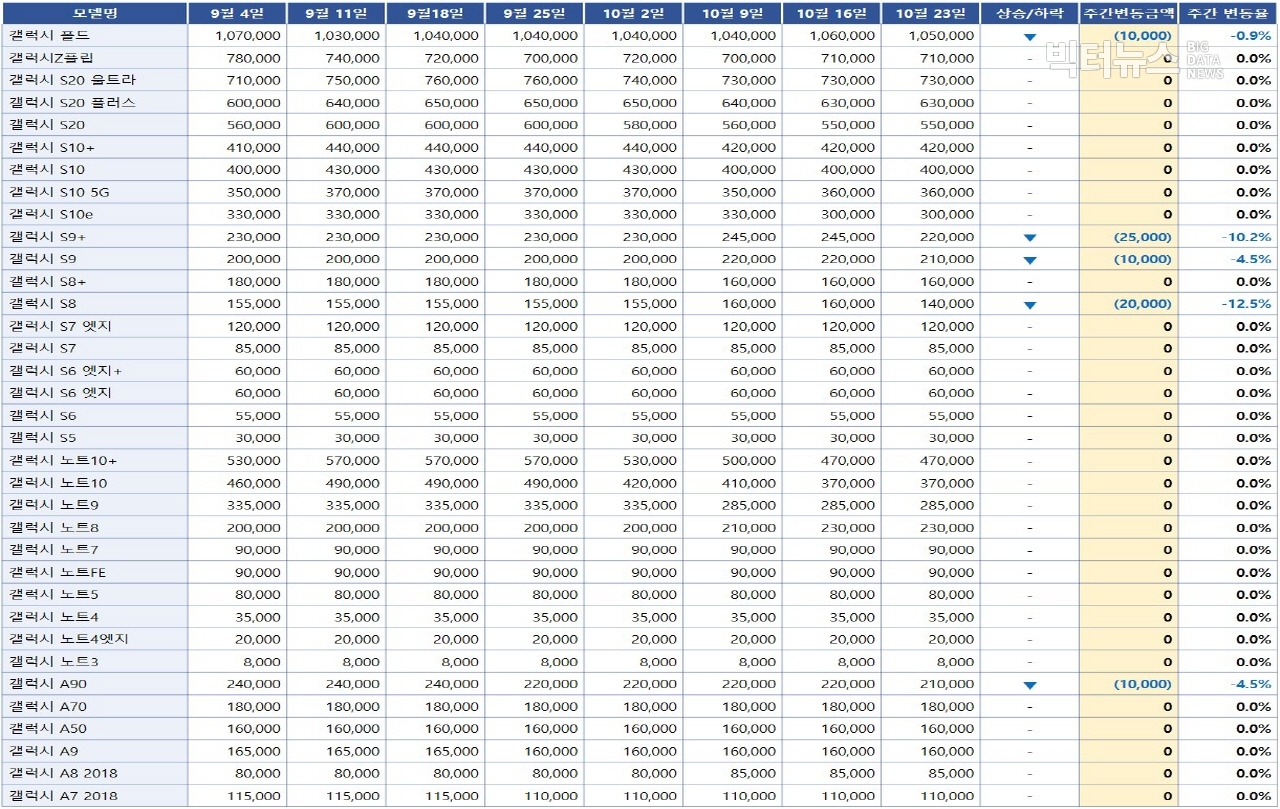Select the 주간 변동율 column header
Screen dimensions: 1280x809
(1229, 13)
